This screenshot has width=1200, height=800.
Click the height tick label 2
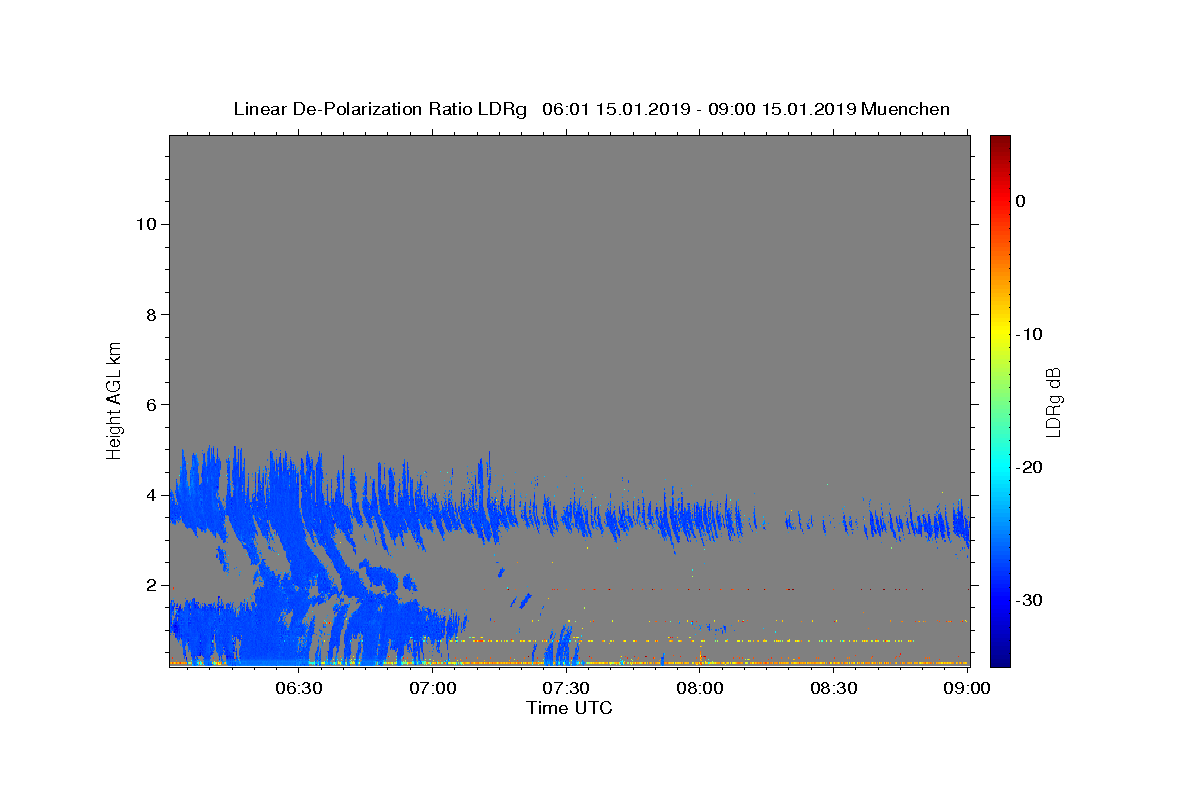pyautogui.click(x=150, y=585)
